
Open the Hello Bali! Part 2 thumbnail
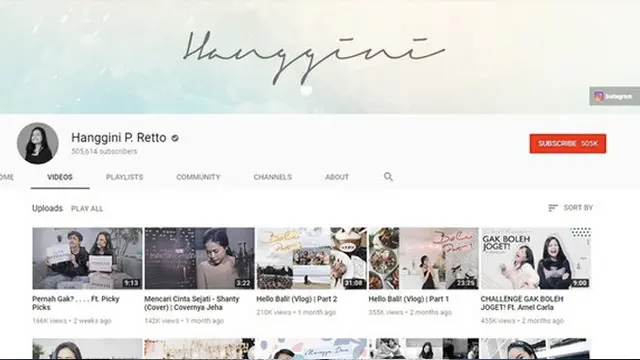point(312,258)
